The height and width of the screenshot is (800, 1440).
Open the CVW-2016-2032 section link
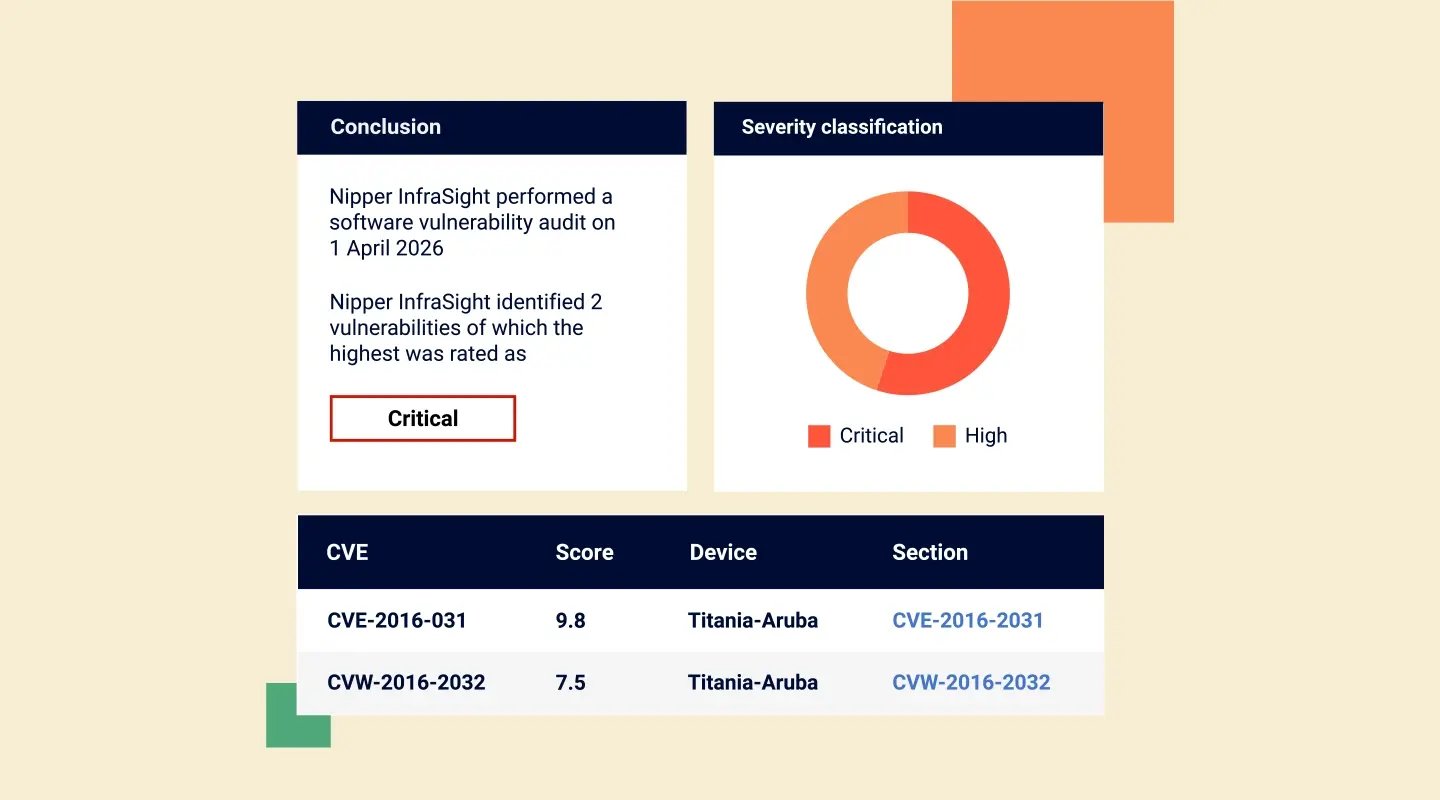tap(971, 682)
